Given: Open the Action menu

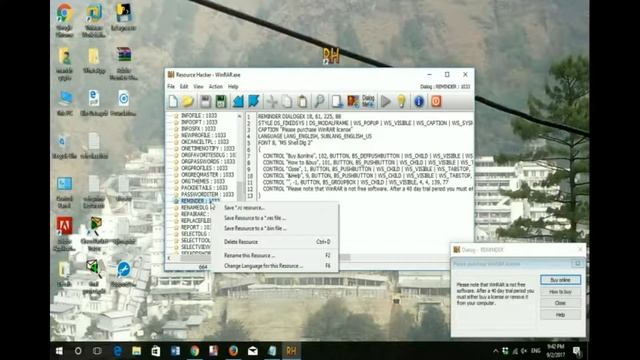Looking at the screenshot, I should point(216,87).
